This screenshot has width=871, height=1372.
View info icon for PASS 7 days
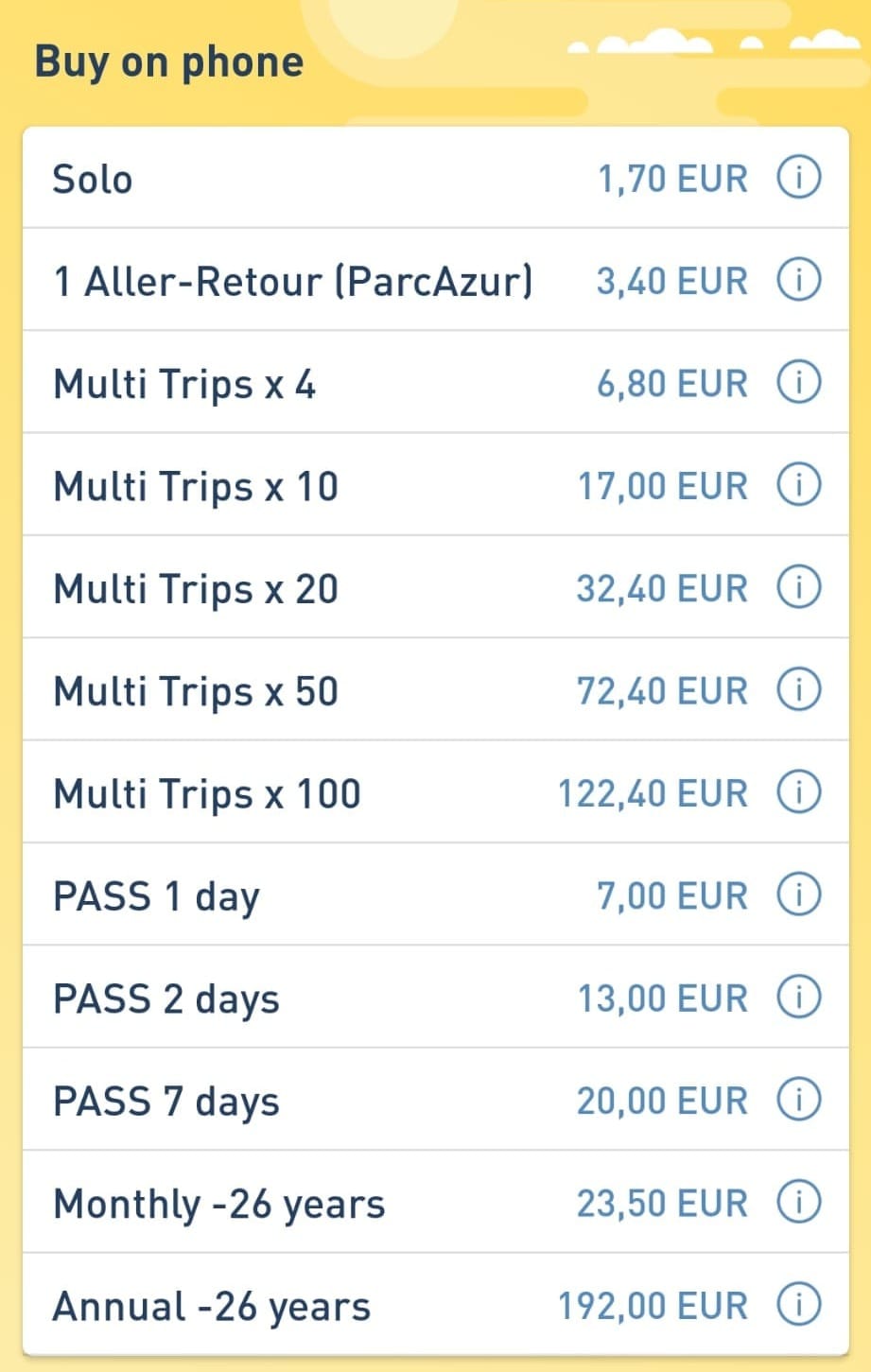click(x=798, y=1100)
